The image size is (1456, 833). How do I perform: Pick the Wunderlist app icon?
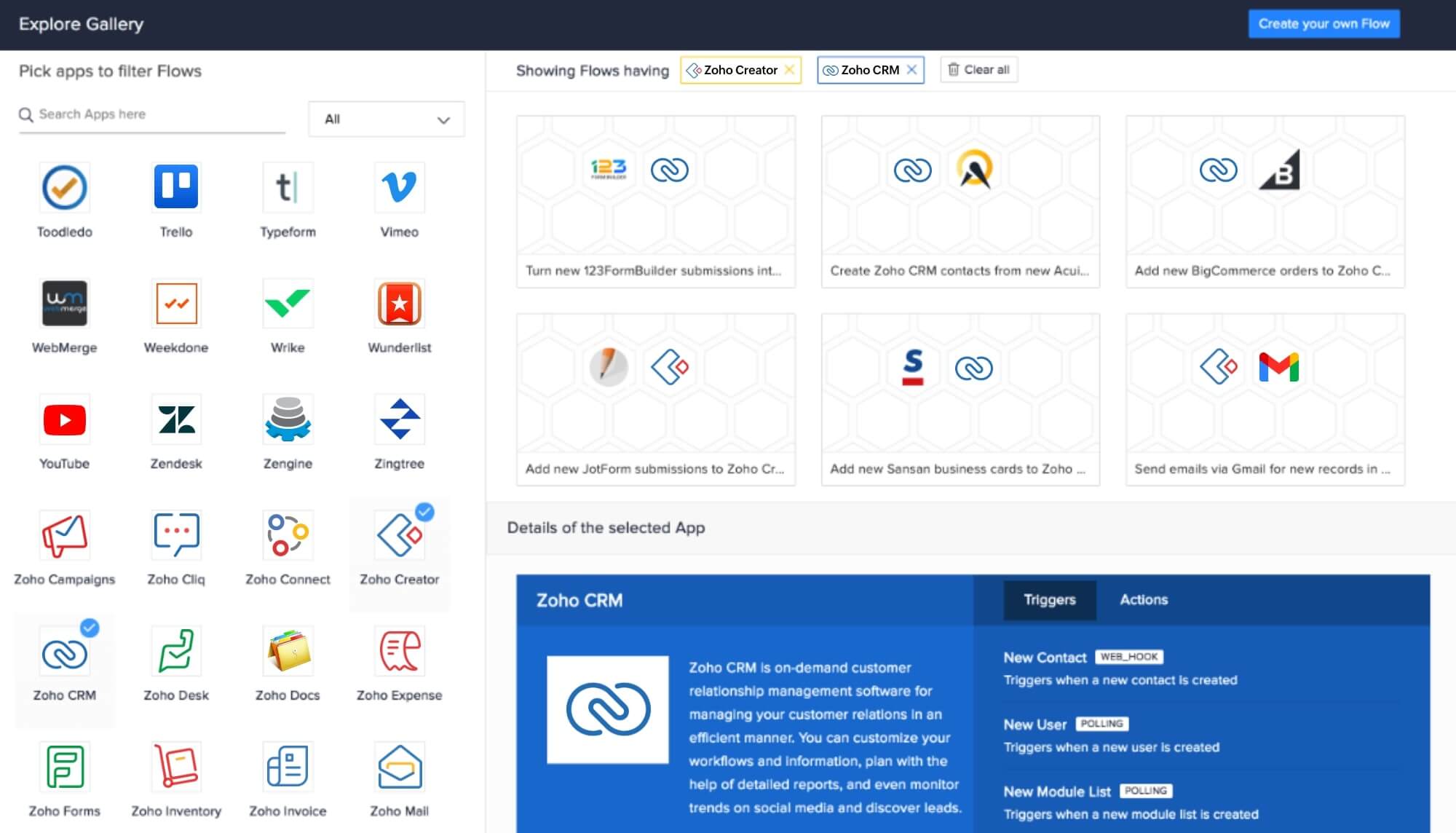click(399, 303)
